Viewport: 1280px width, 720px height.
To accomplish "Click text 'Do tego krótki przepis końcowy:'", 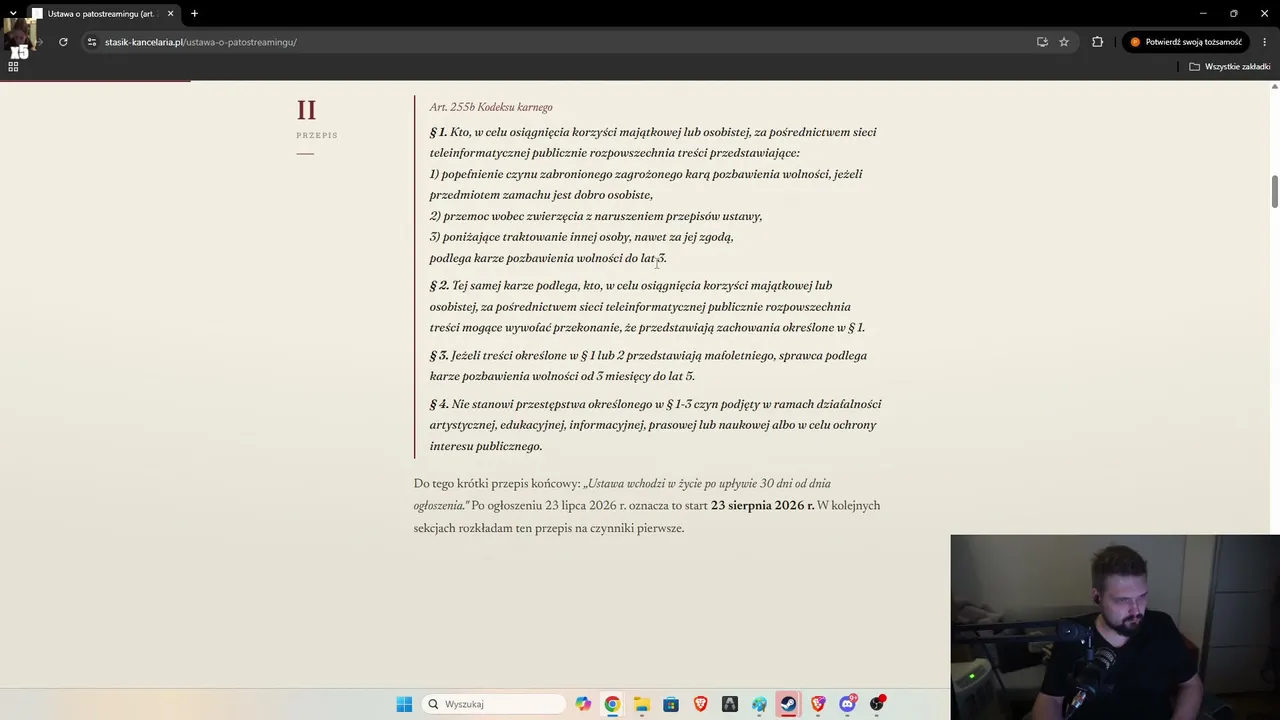I will (497, 484).
